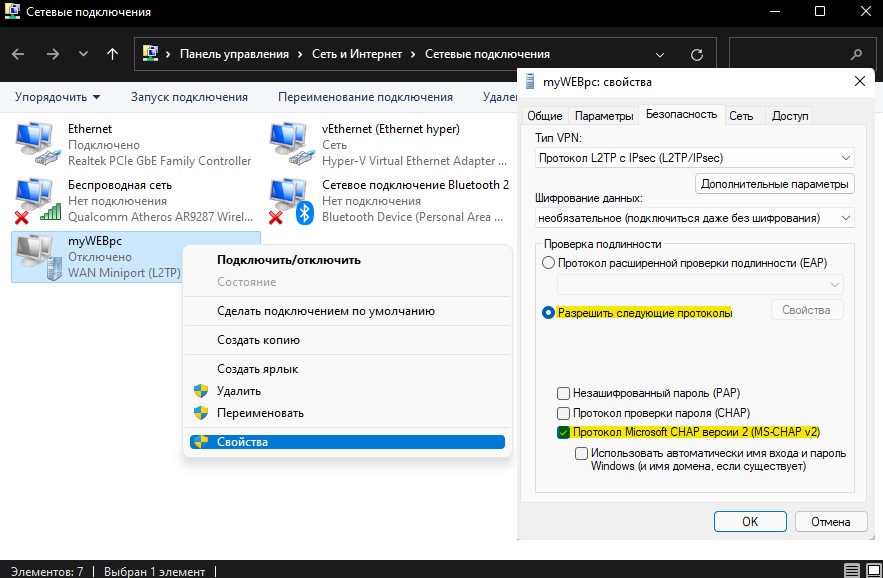Viewport: 883px width, 578px height.
Task: Click Сеть и Интернет in address bar
Action: (357, 54)
